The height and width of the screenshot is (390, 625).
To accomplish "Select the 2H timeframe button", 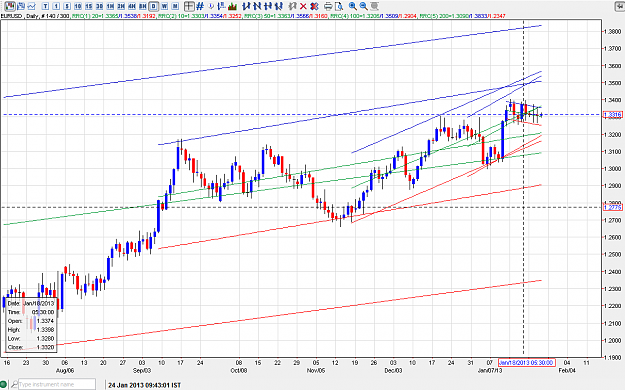I will click(x=121, y=6).
